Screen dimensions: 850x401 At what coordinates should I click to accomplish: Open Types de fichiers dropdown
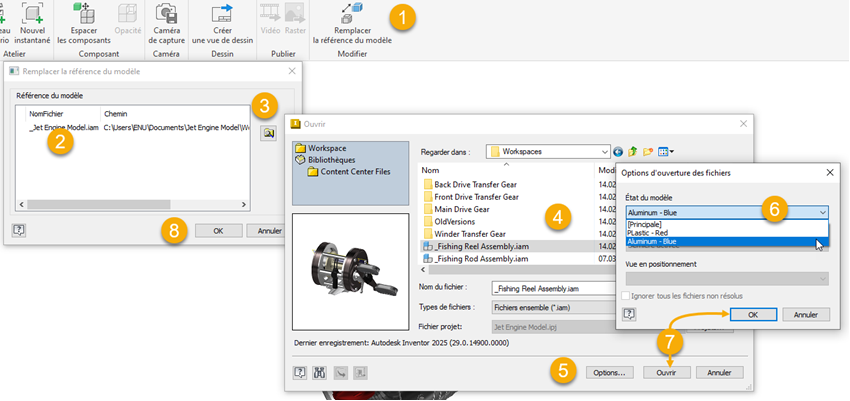tap(553, 307)
